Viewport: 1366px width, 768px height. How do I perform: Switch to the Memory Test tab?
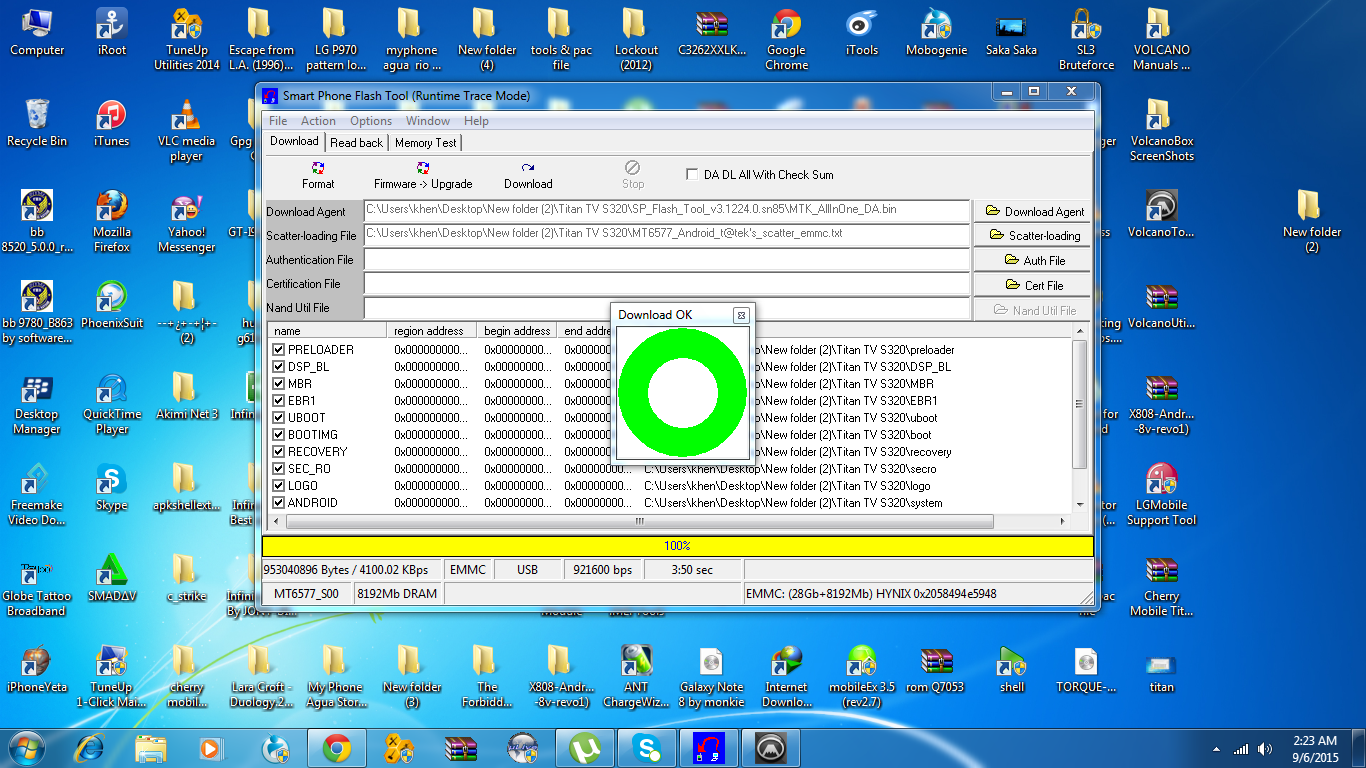pos(425,143)
